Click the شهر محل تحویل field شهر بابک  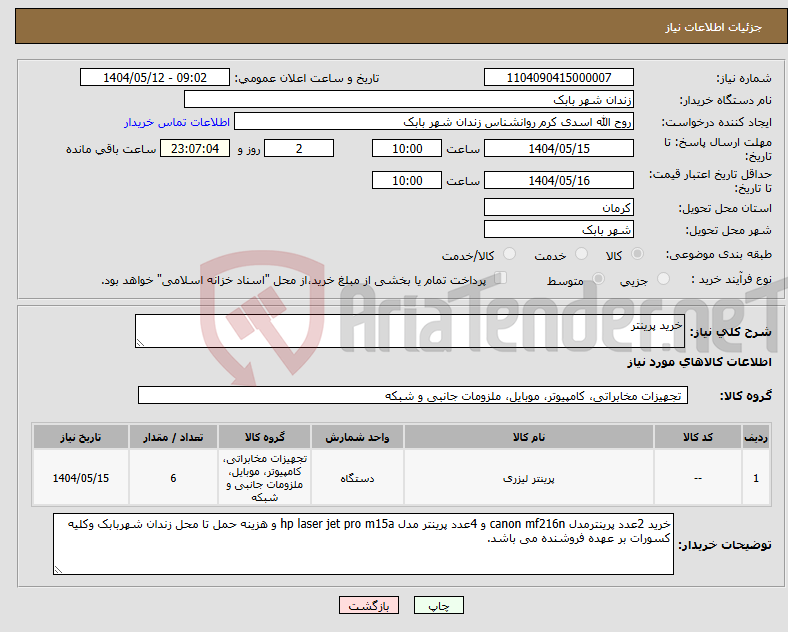pyautogui.click(x=558, y=229)
